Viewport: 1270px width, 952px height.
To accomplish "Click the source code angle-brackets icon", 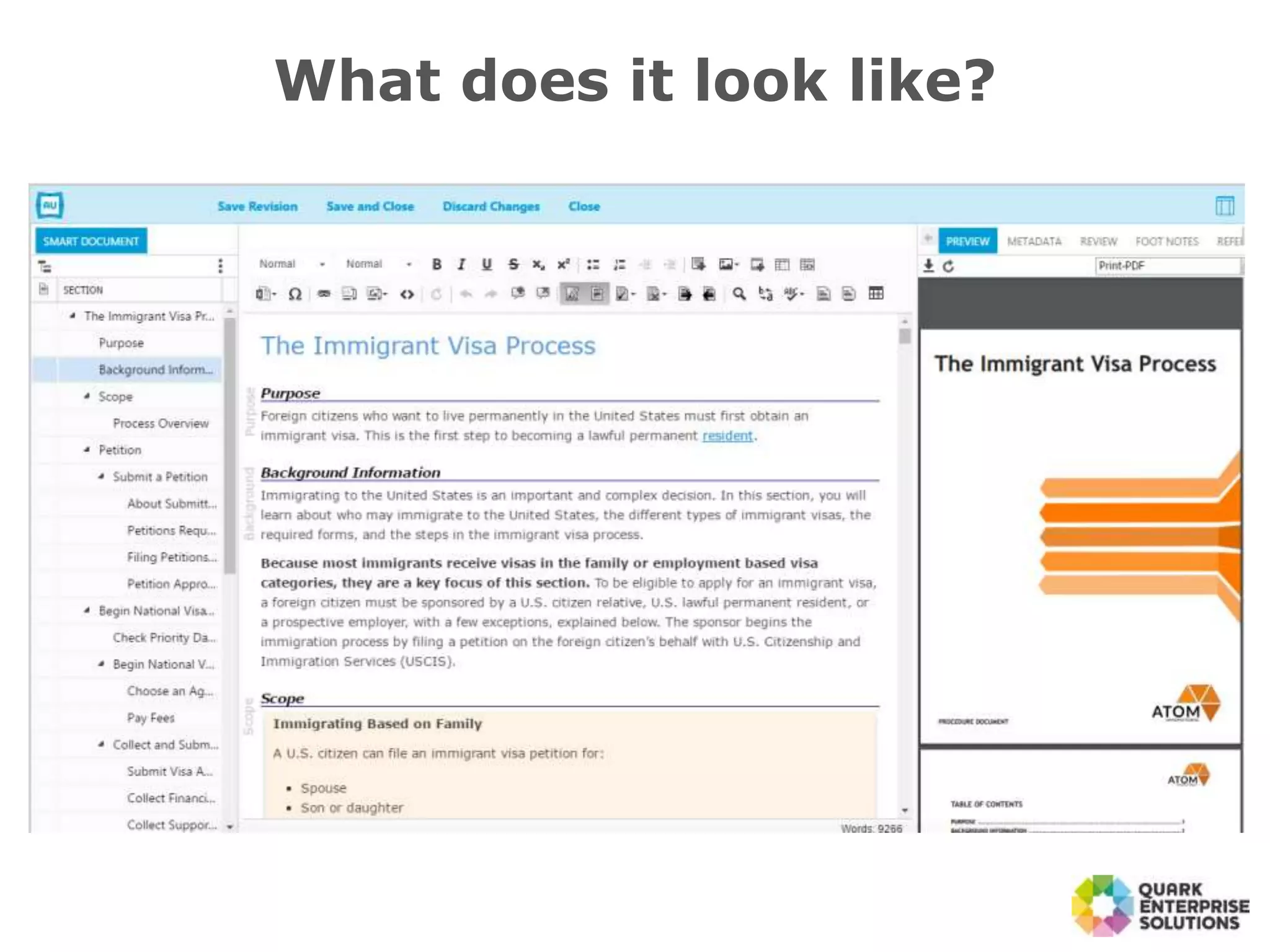I will [407, 294].
